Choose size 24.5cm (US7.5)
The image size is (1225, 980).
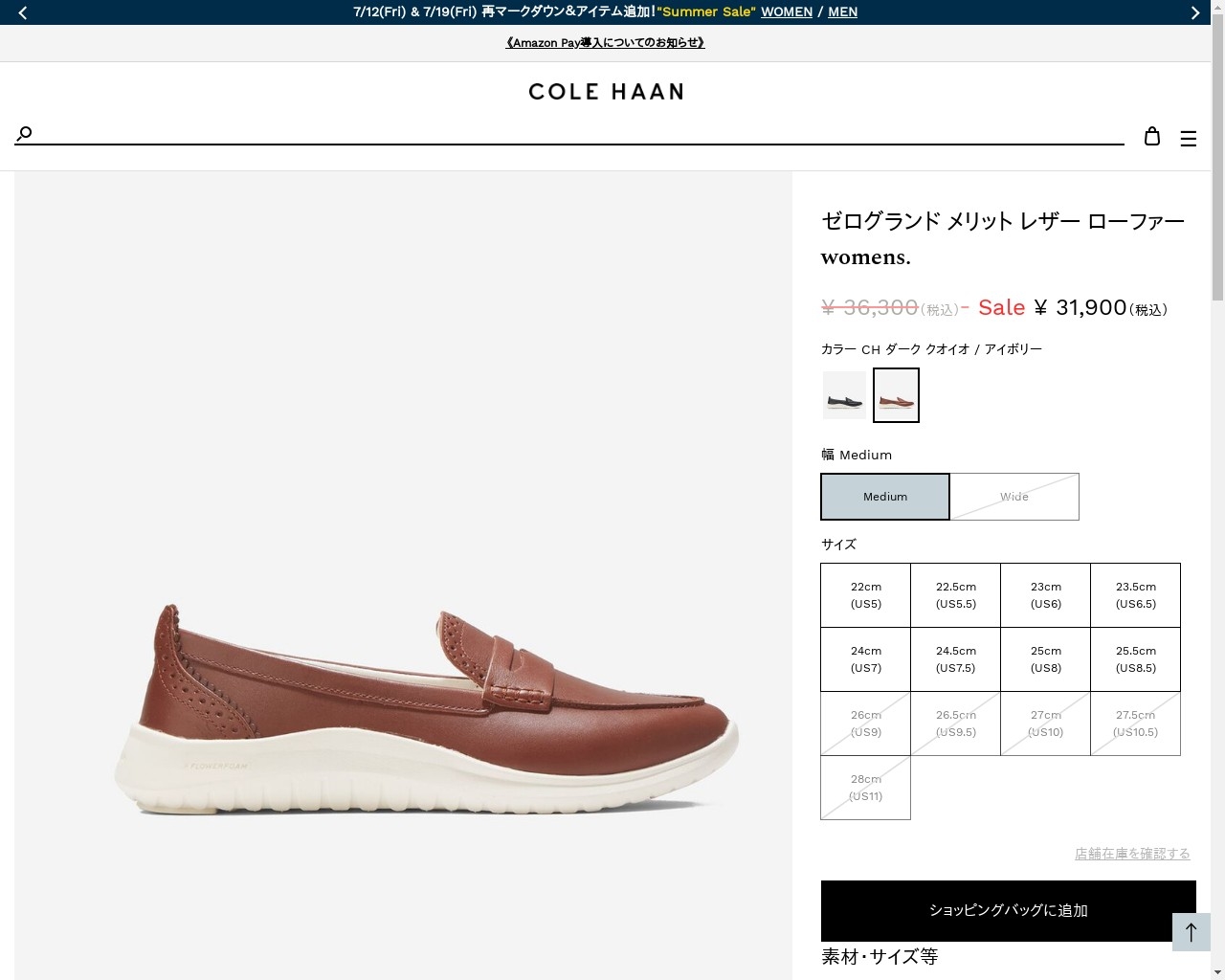coord(956,659)
